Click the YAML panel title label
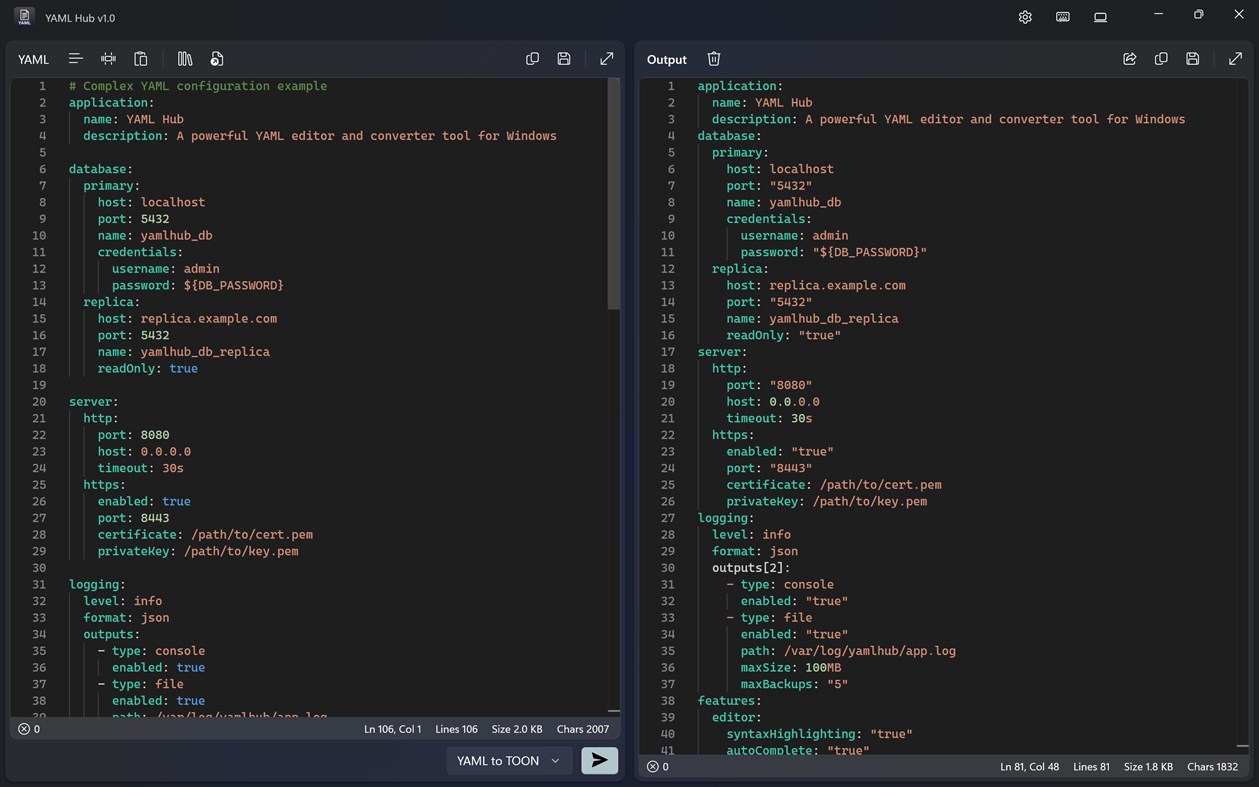The height and width of the screenshot is (787, 1259). point(33,59)
